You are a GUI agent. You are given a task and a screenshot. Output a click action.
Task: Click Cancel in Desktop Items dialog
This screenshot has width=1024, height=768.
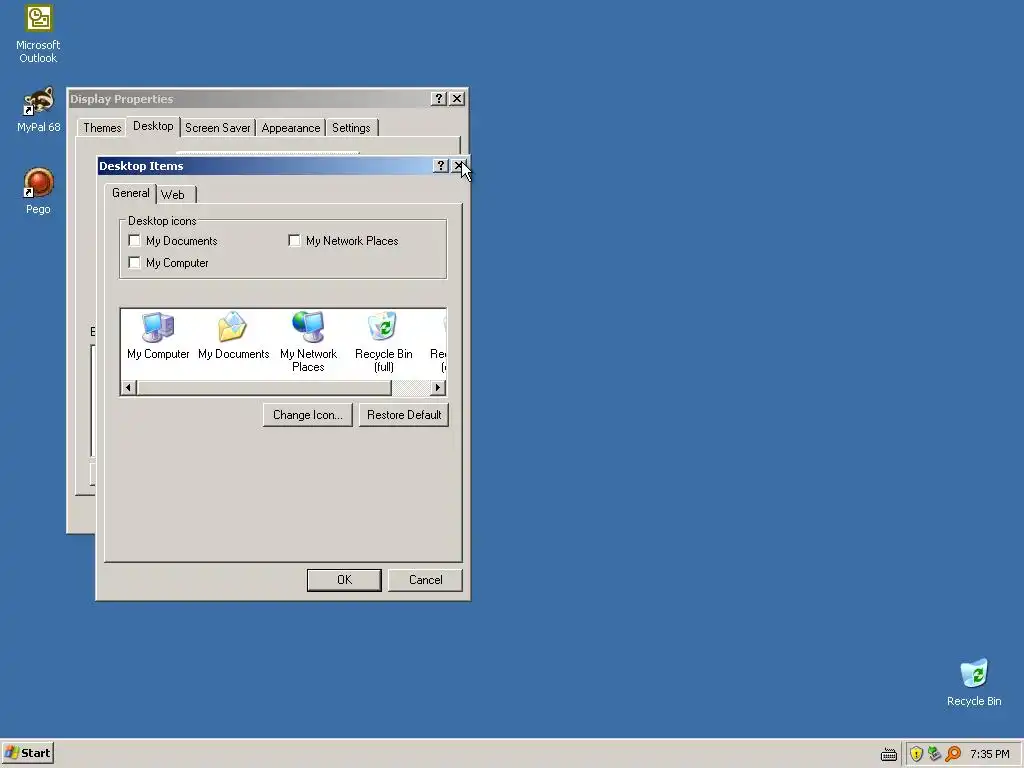coord(425,580)
